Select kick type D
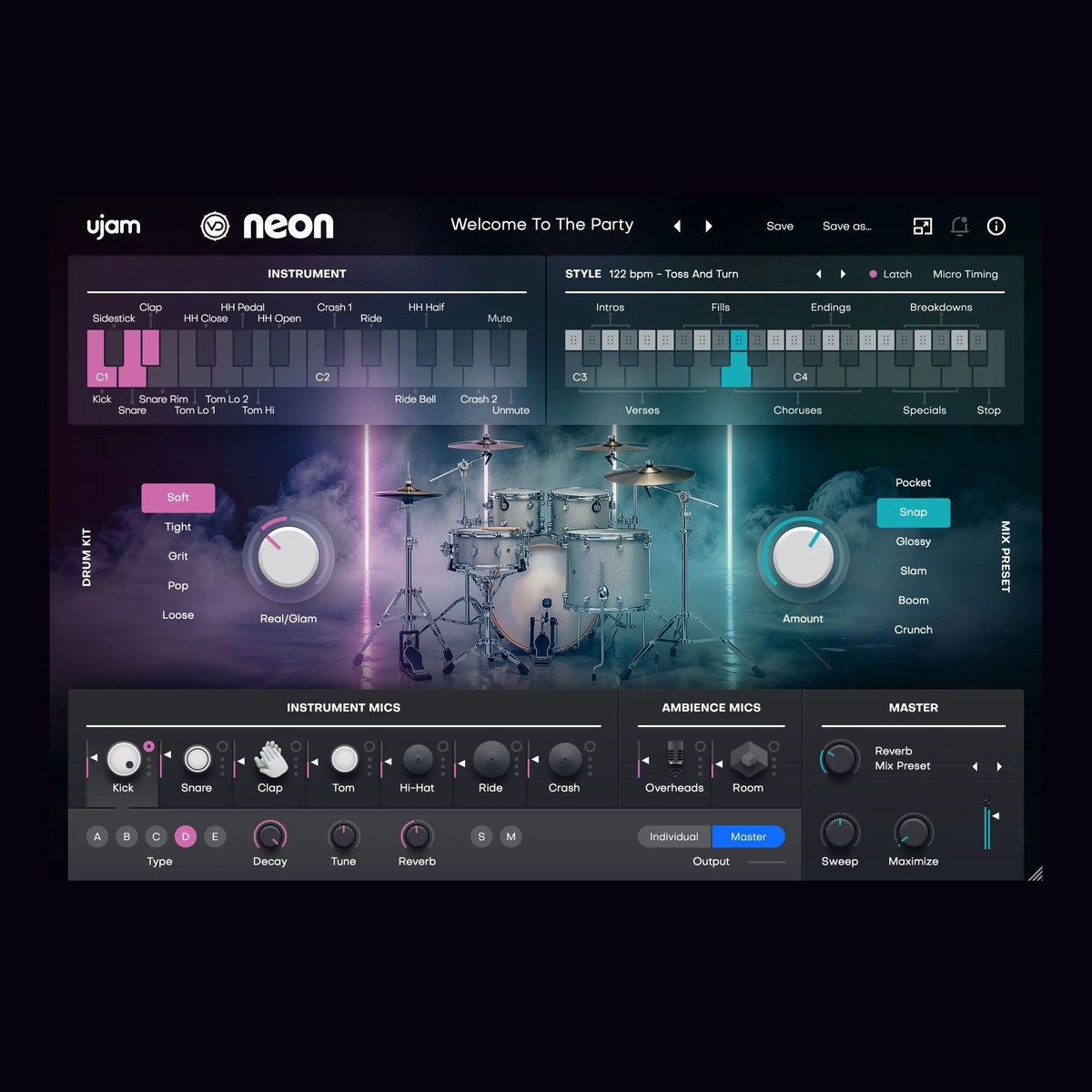This screenshot has width=1092, height=1092. click(x=186, y=836)
